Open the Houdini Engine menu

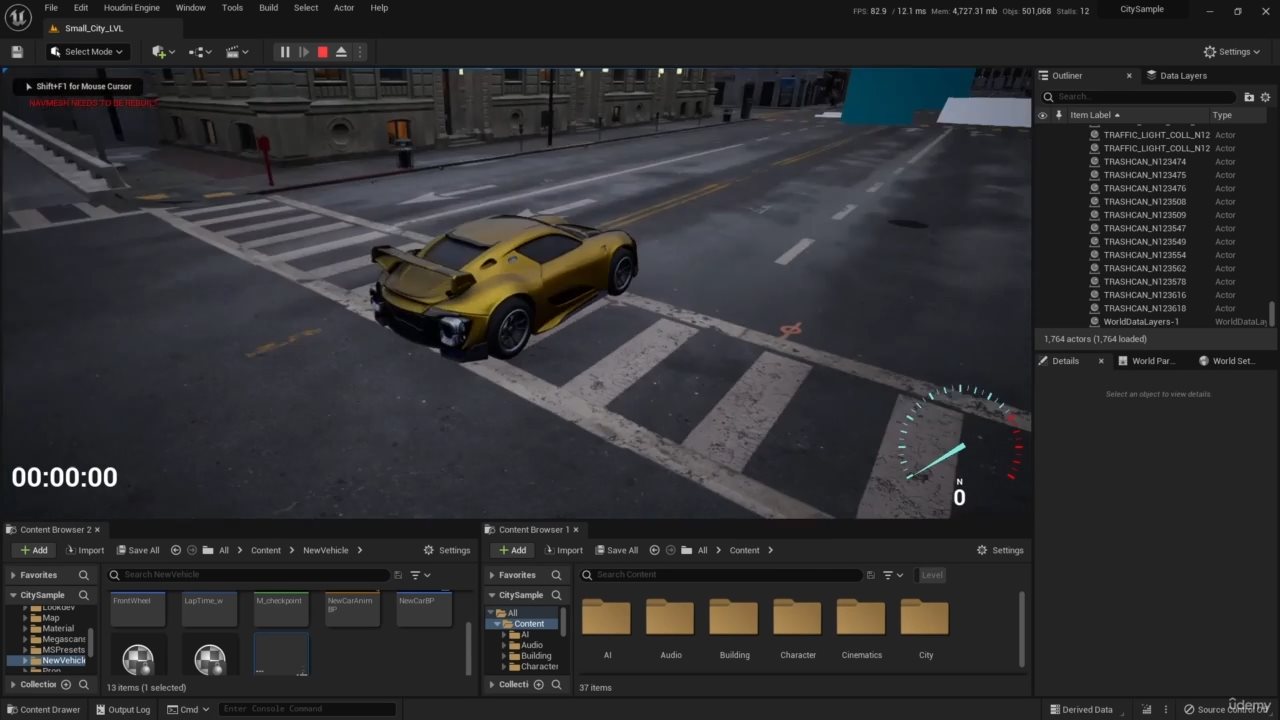pyautogui.click(x=131, y=8)
